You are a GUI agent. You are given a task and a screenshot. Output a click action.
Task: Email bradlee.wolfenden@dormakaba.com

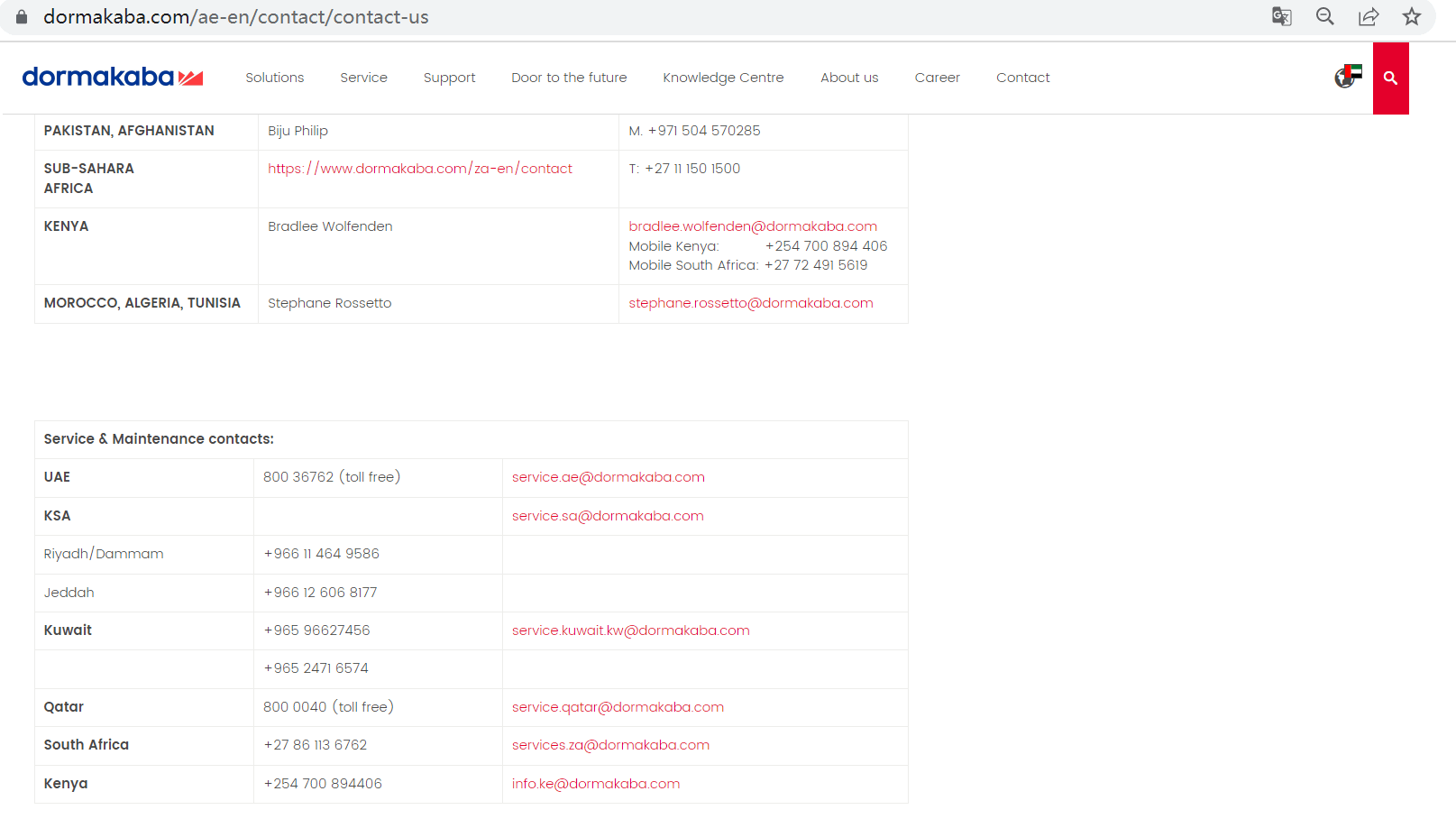[753, 226]
